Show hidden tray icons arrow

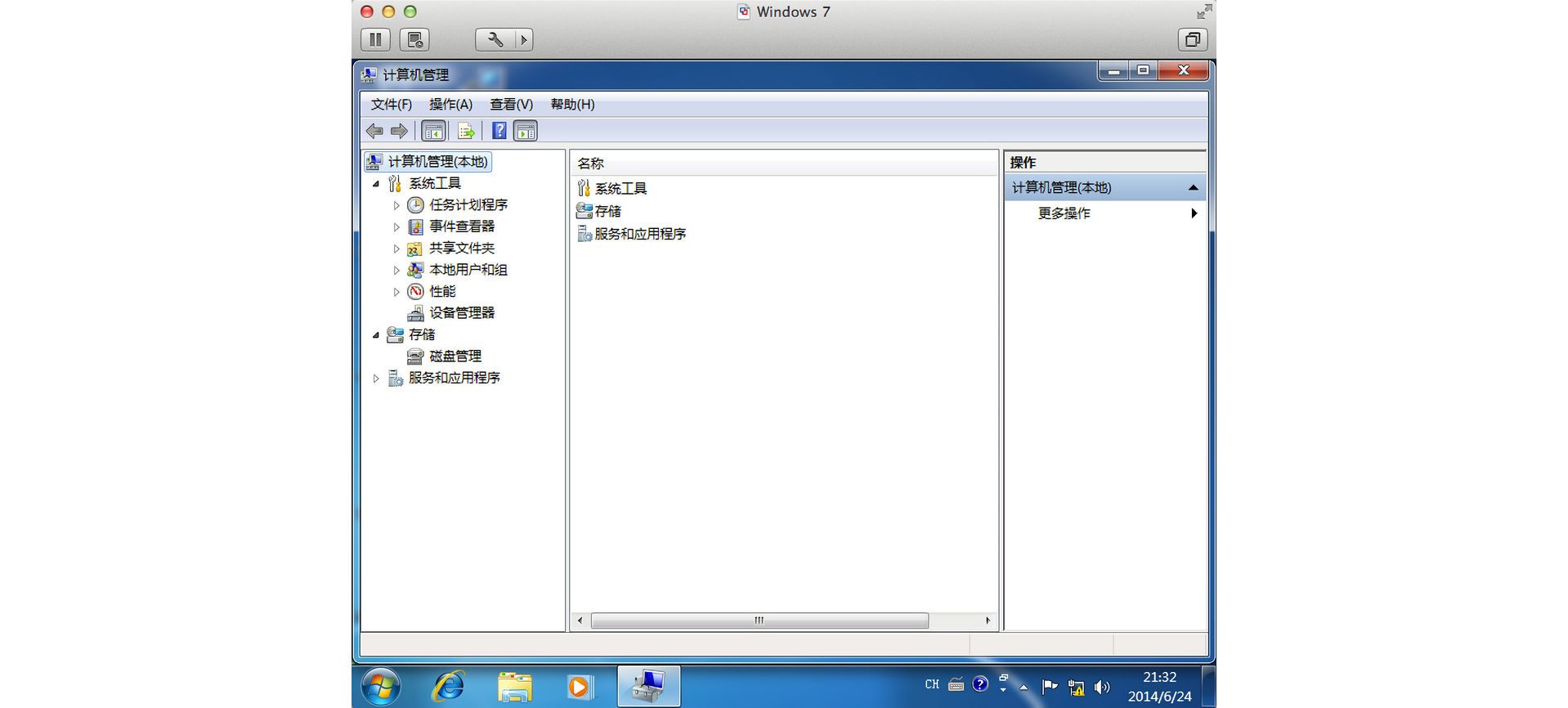[1024, 688]
